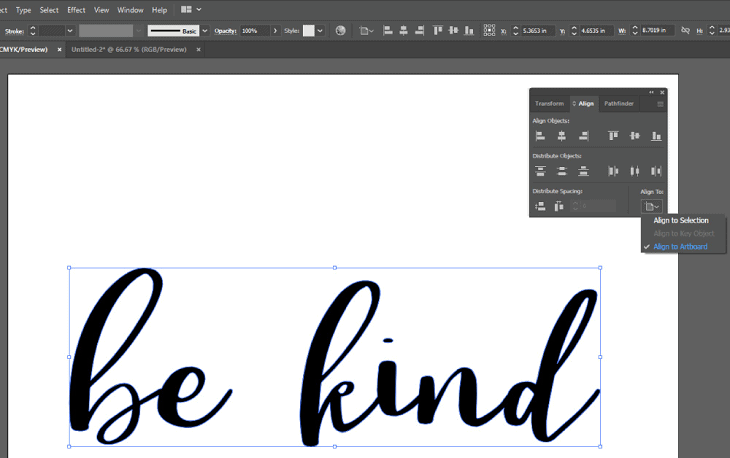Open the graphic style dropdown arrow
This screenshot has height=458, width=730.
(x=320, y=31)
